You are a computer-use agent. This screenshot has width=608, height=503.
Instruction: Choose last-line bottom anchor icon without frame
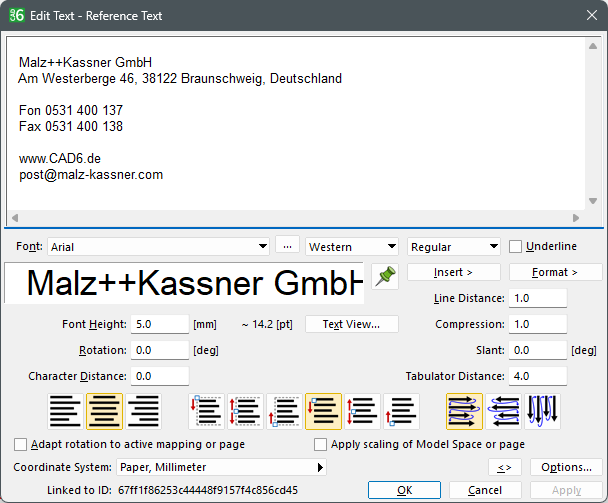(x=401, y=411)
